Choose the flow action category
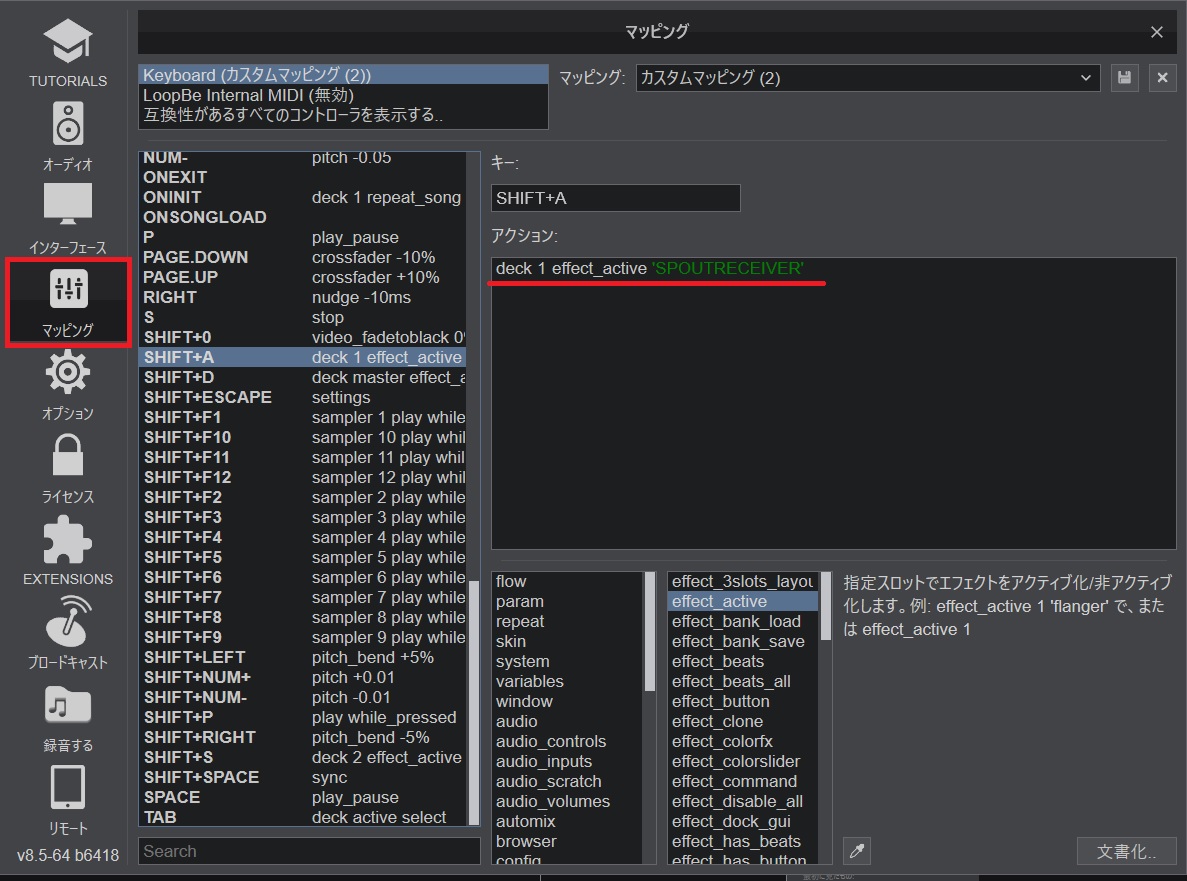Viewport: 1187px width, 881px height. [x=568, y=581]
